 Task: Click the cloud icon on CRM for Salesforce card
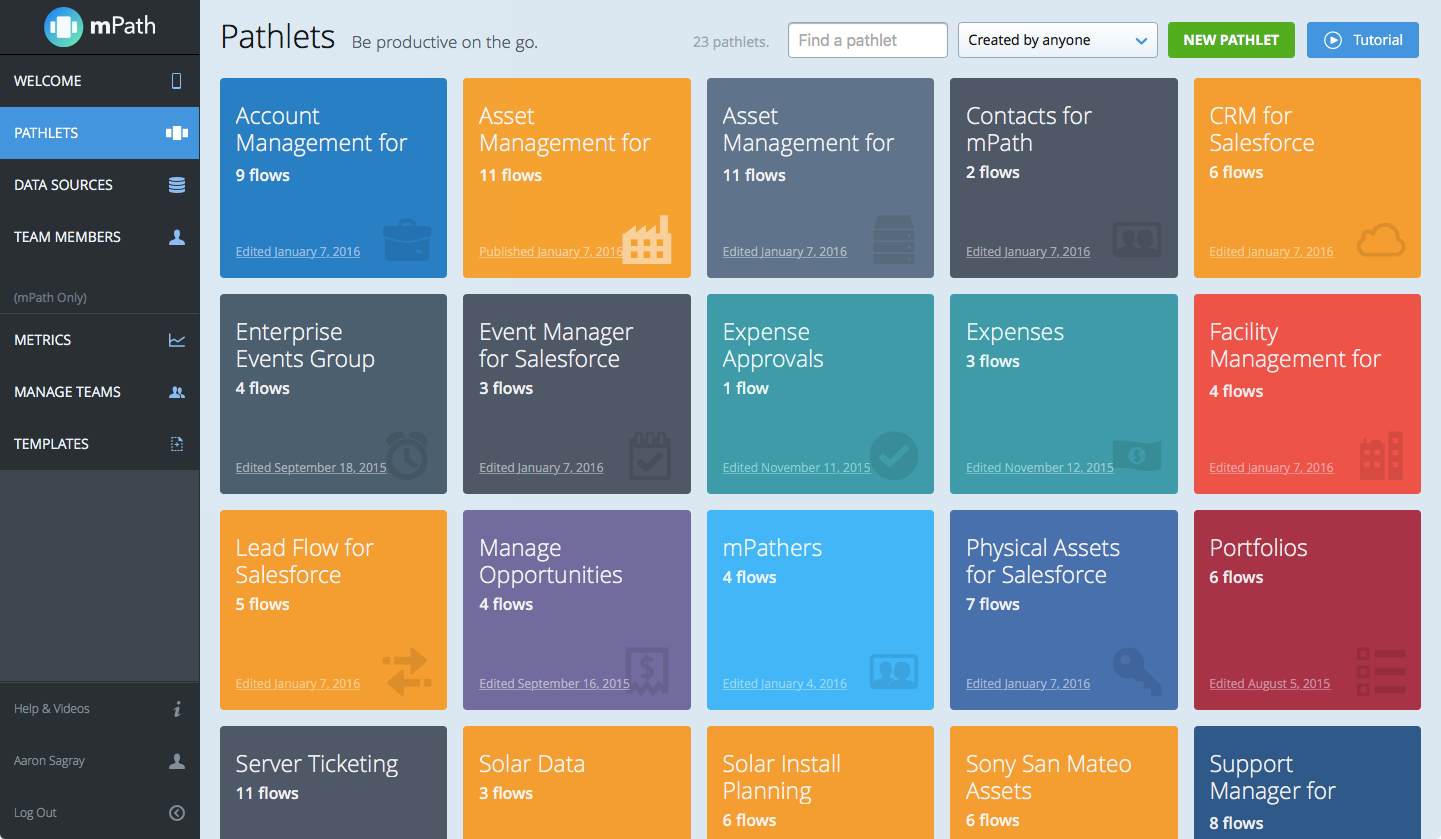1381,241
